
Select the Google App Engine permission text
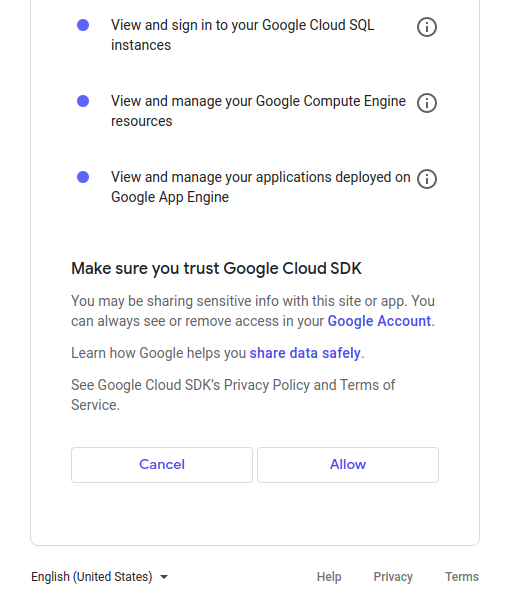click(261, 187)
